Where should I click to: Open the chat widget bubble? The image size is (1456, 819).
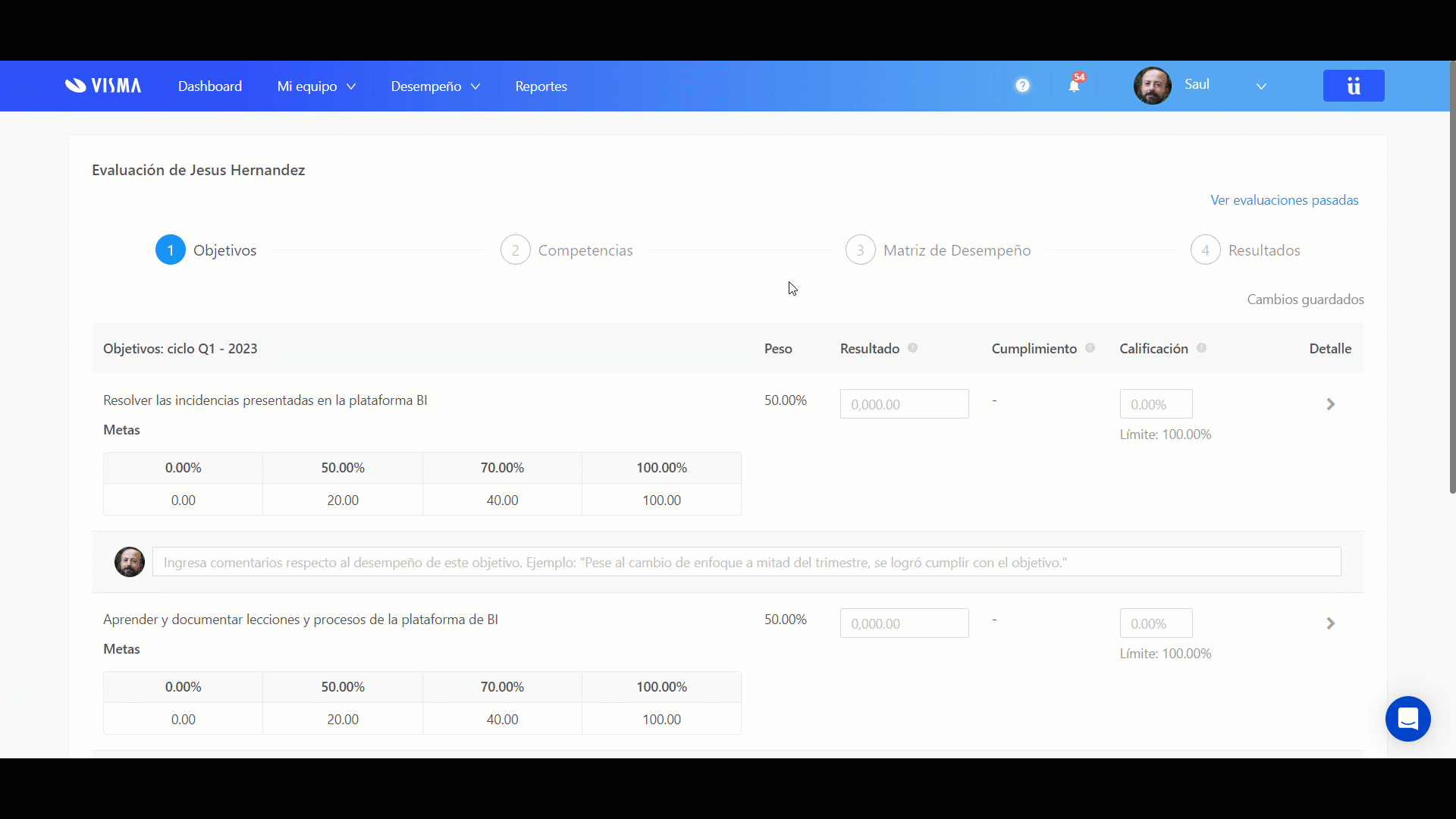(x=1407, y=718)
